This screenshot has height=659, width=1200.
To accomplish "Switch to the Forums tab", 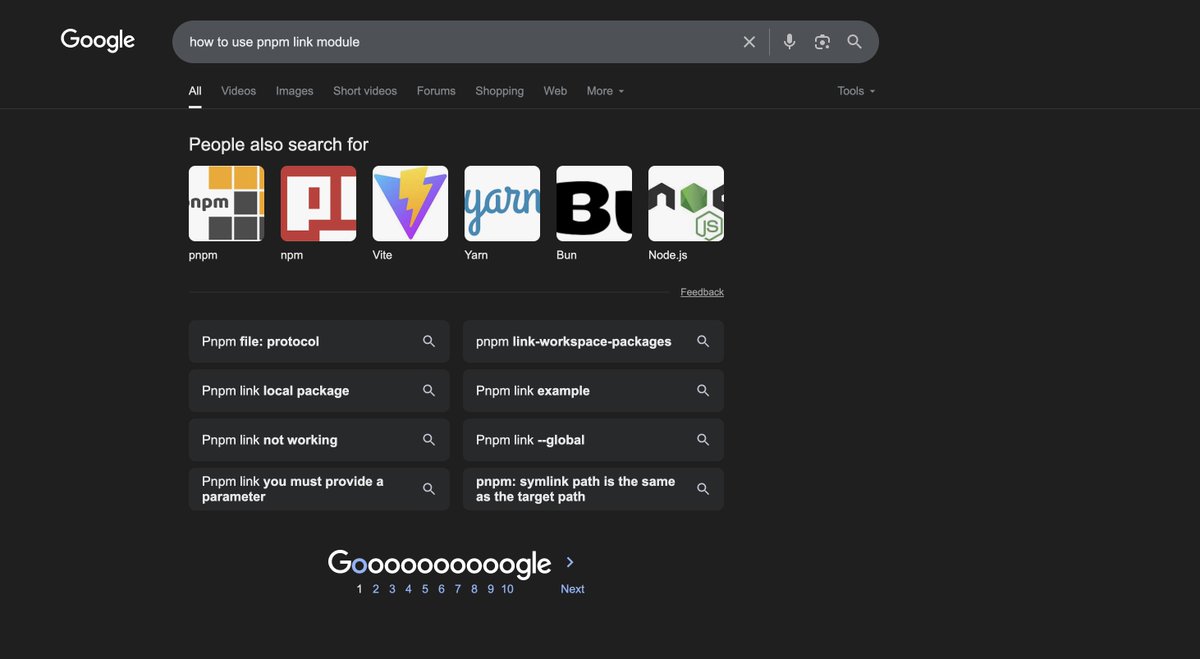I will click(436, 91).
